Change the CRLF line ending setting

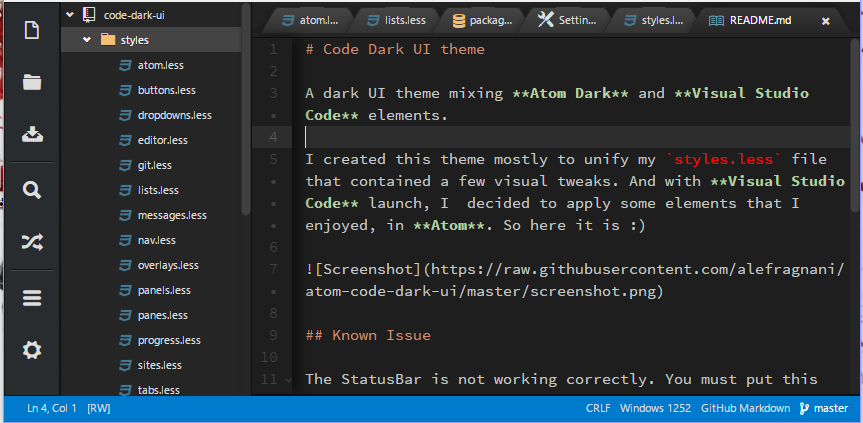[598, 409]
